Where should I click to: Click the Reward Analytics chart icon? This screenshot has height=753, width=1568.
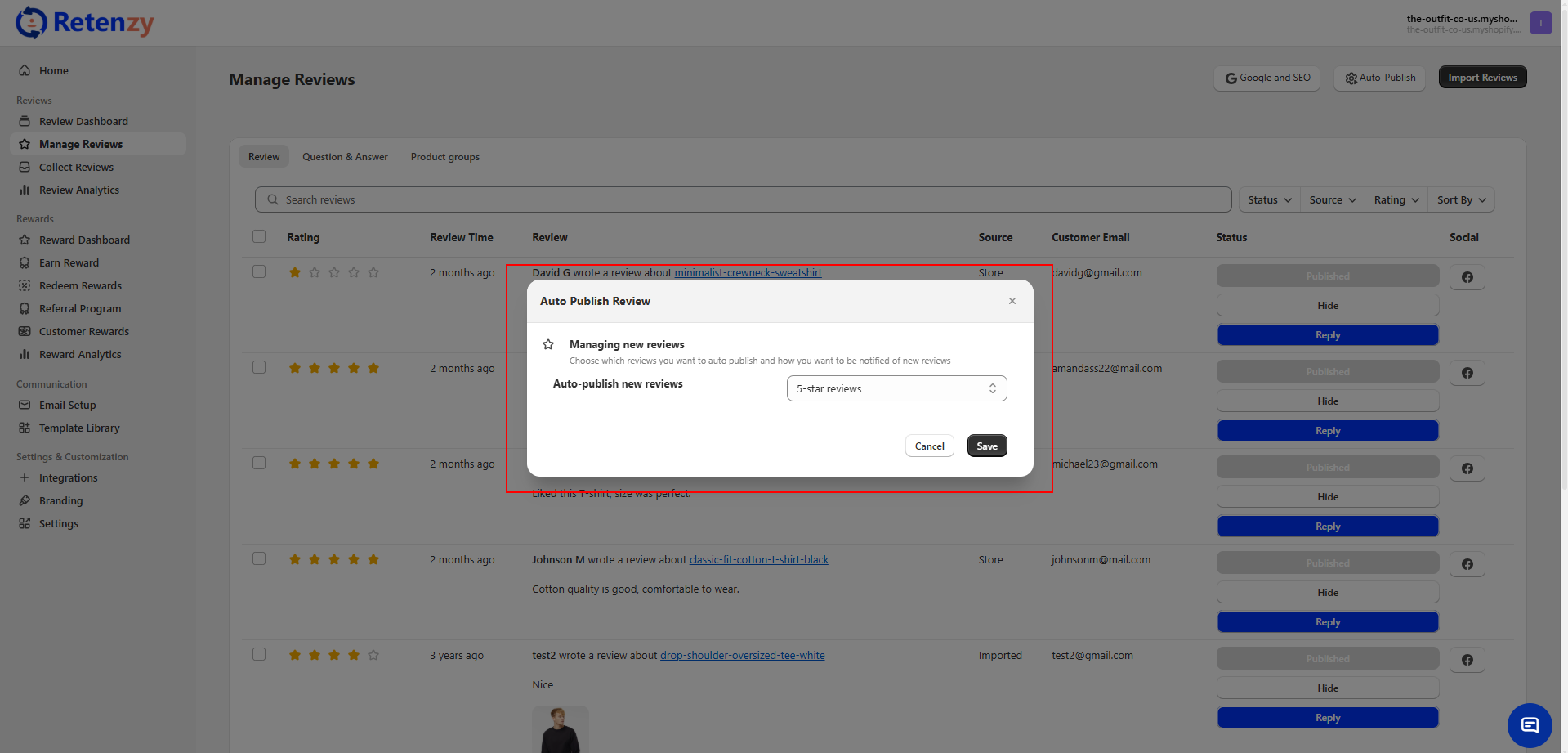[25, 354]
